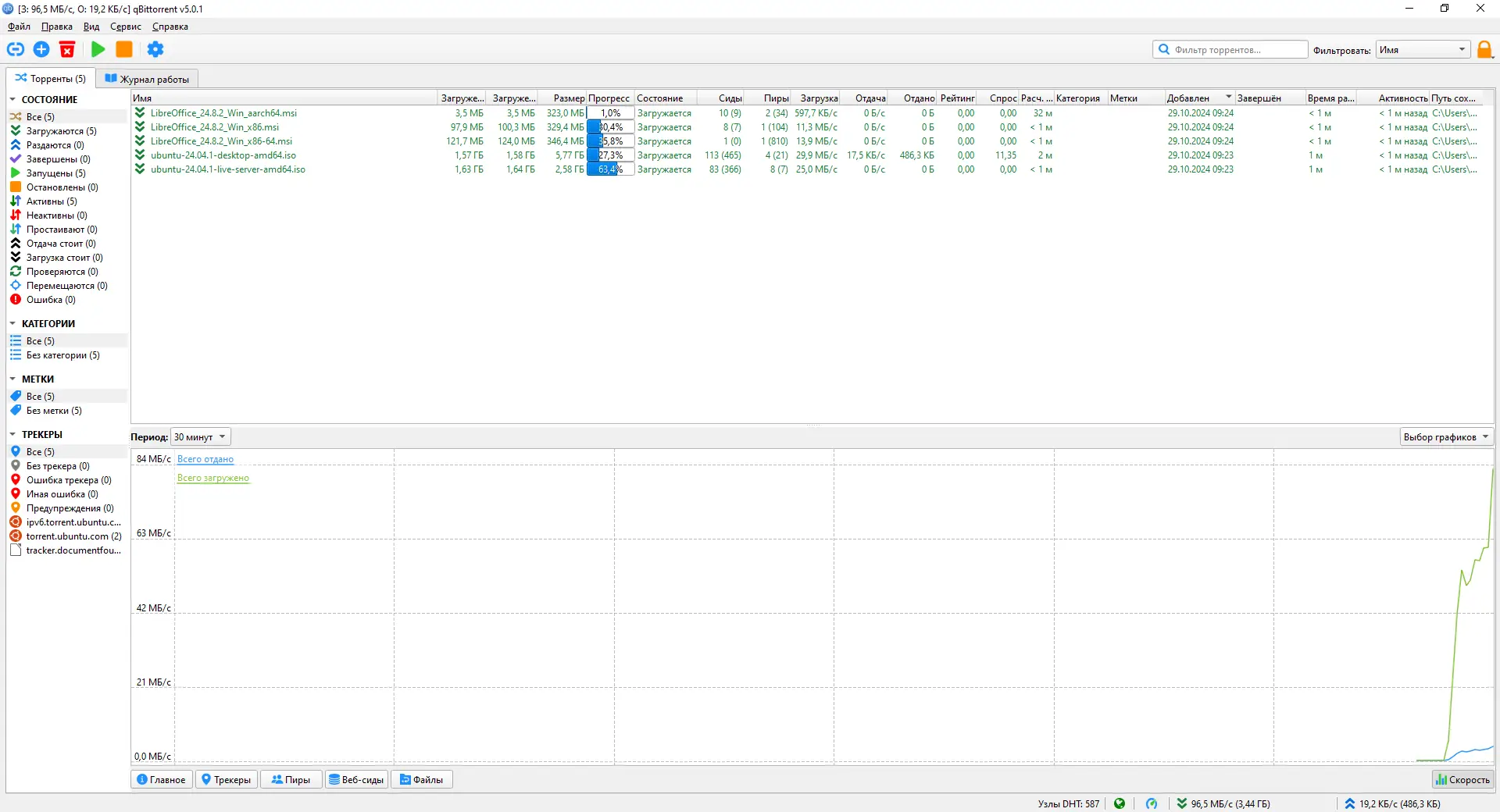Open settings via the blue gear icon

click(x=155, y=49)
